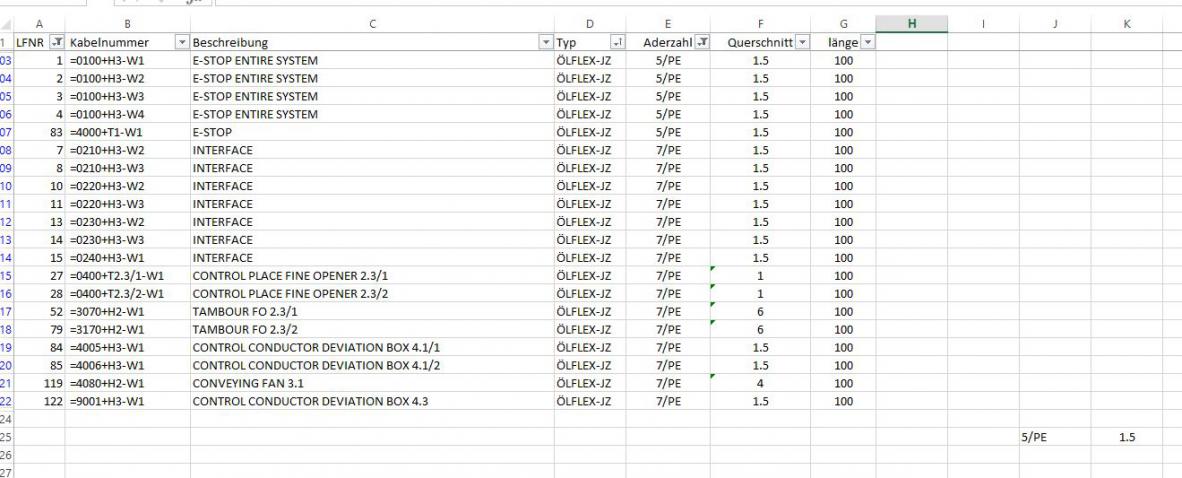Select column K header
Screen dimensions: 1182x478
pyautogui.click(x=1126, y=24)
